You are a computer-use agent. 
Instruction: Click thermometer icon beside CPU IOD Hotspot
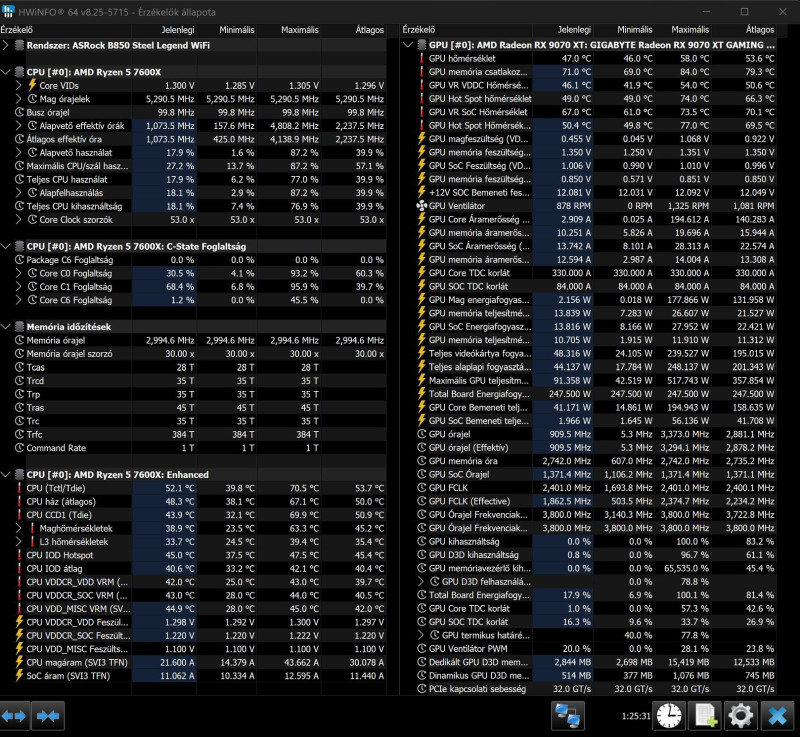coord(19,555)
